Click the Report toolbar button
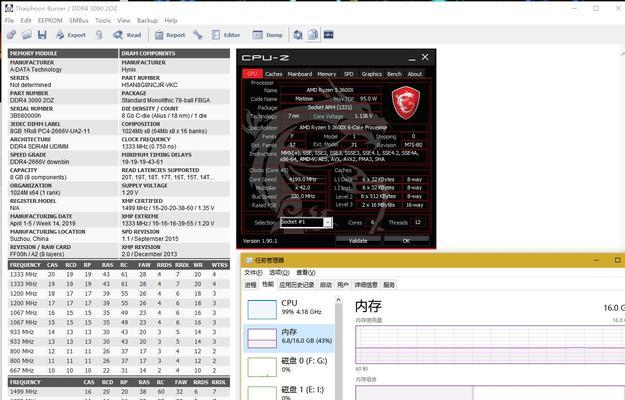Image resolution: width=625 pixels, height=400 pixels. click(x=170, y=35)
